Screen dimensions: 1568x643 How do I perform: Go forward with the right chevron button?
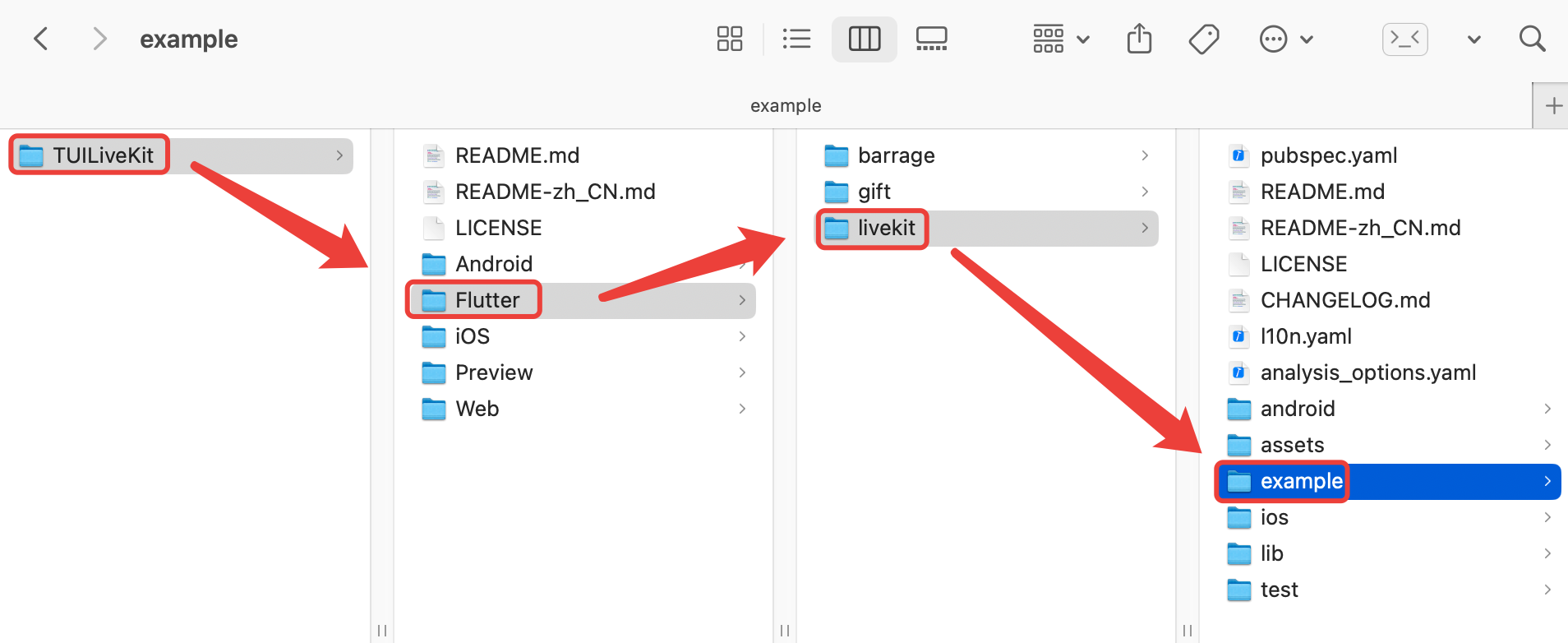99,39
